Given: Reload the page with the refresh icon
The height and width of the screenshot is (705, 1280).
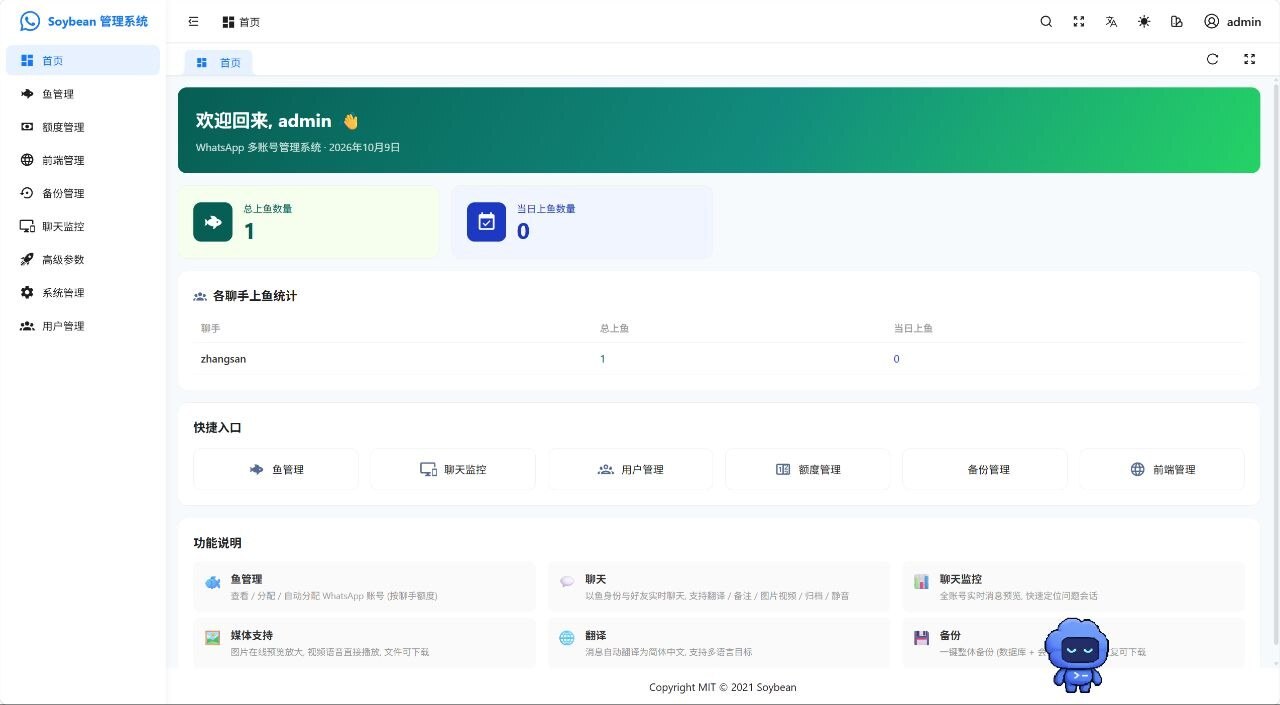Looking at the screenshot, I should point(1212,59).
